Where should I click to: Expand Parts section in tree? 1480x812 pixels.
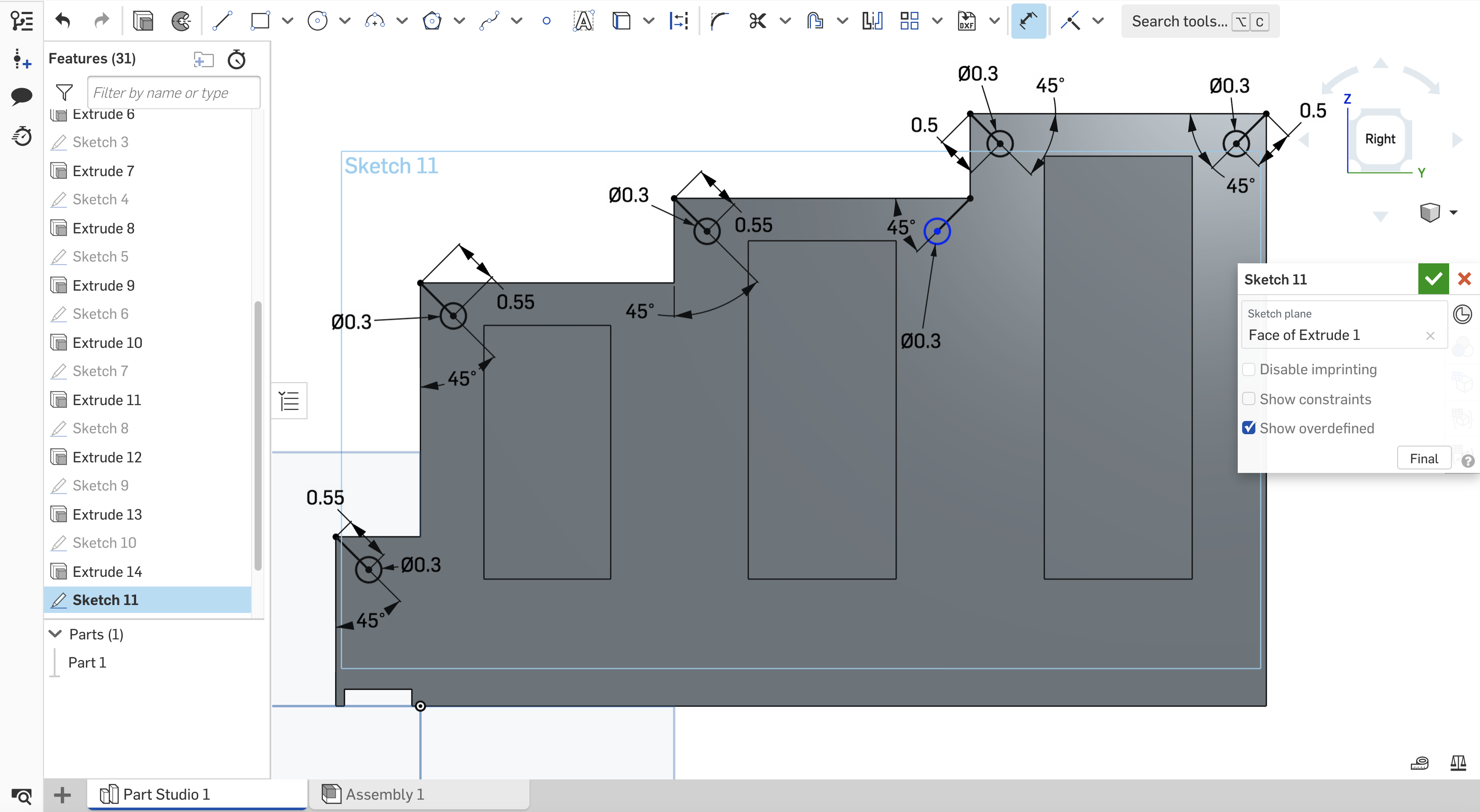[55, 633]
